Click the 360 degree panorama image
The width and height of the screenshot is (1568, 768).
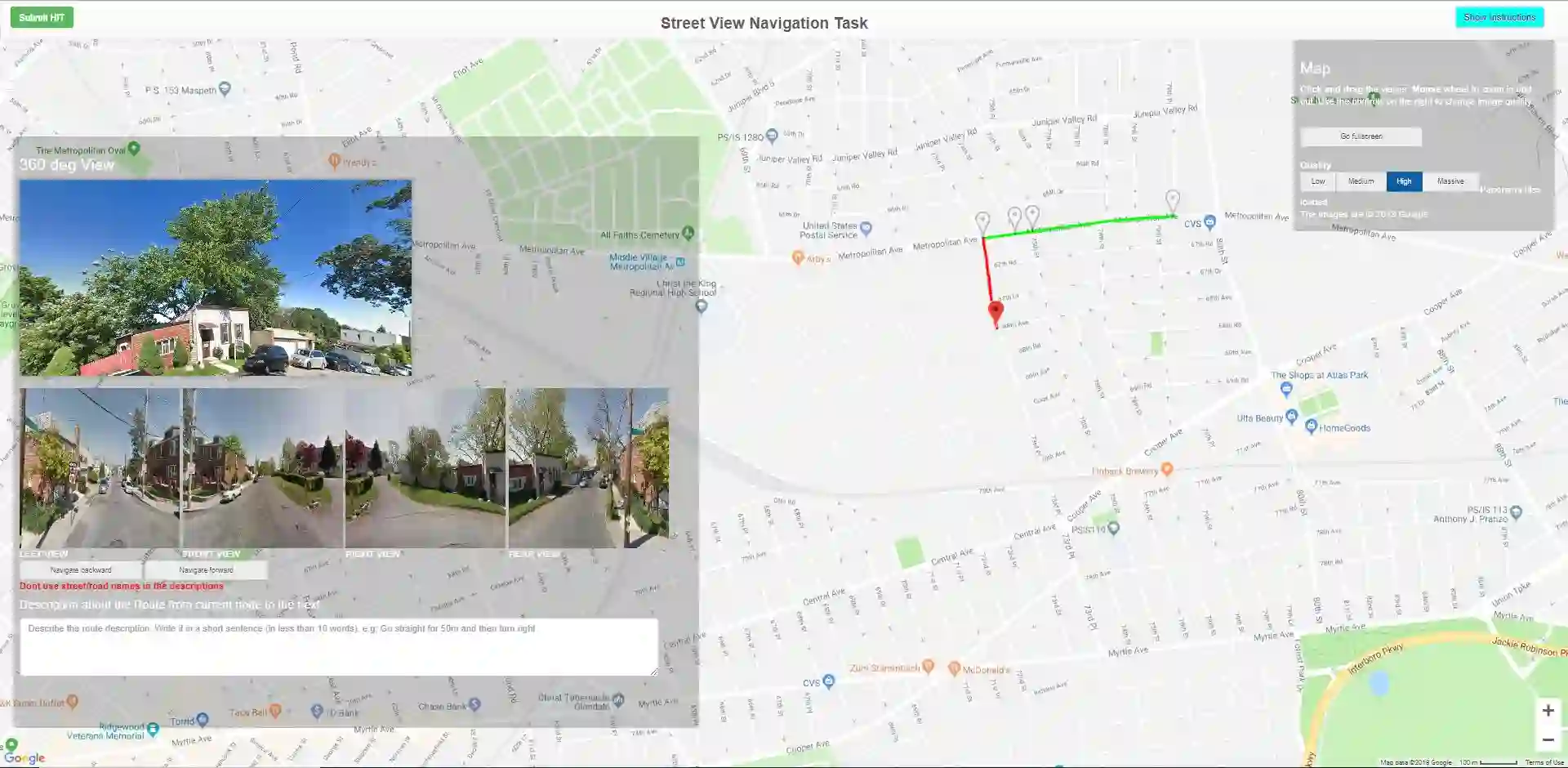coord(216,278)
